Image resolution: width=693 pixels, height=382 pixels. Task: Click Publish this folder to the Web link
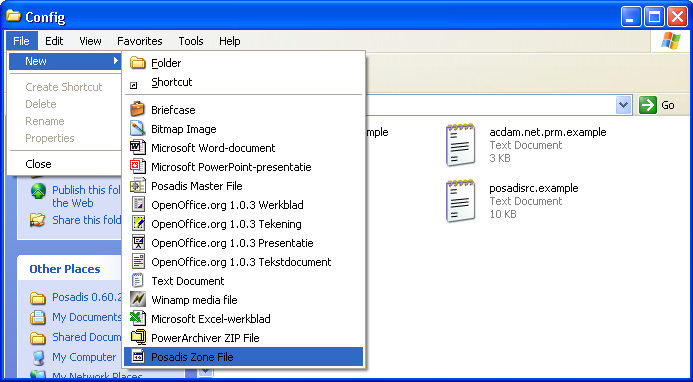coord(86,196)
